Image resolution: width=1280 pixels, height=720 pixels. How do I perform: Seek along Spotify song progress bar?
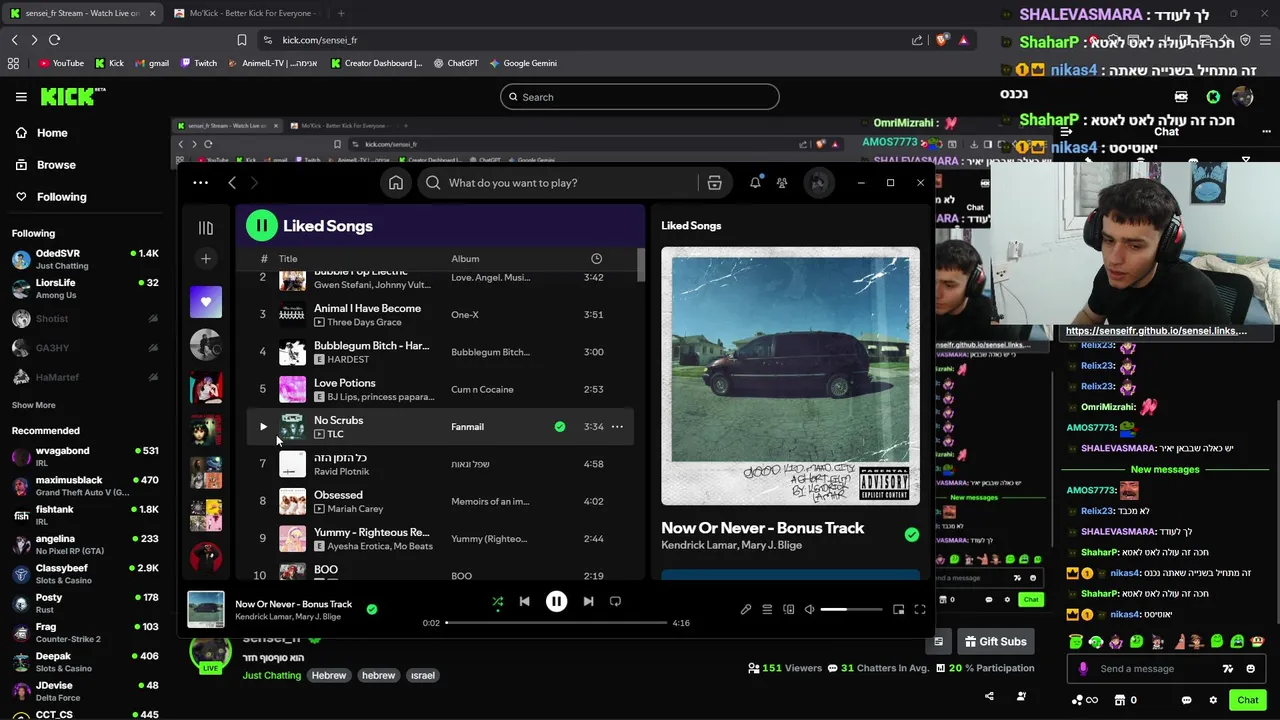pyautogui.click(x=556, y=623)
